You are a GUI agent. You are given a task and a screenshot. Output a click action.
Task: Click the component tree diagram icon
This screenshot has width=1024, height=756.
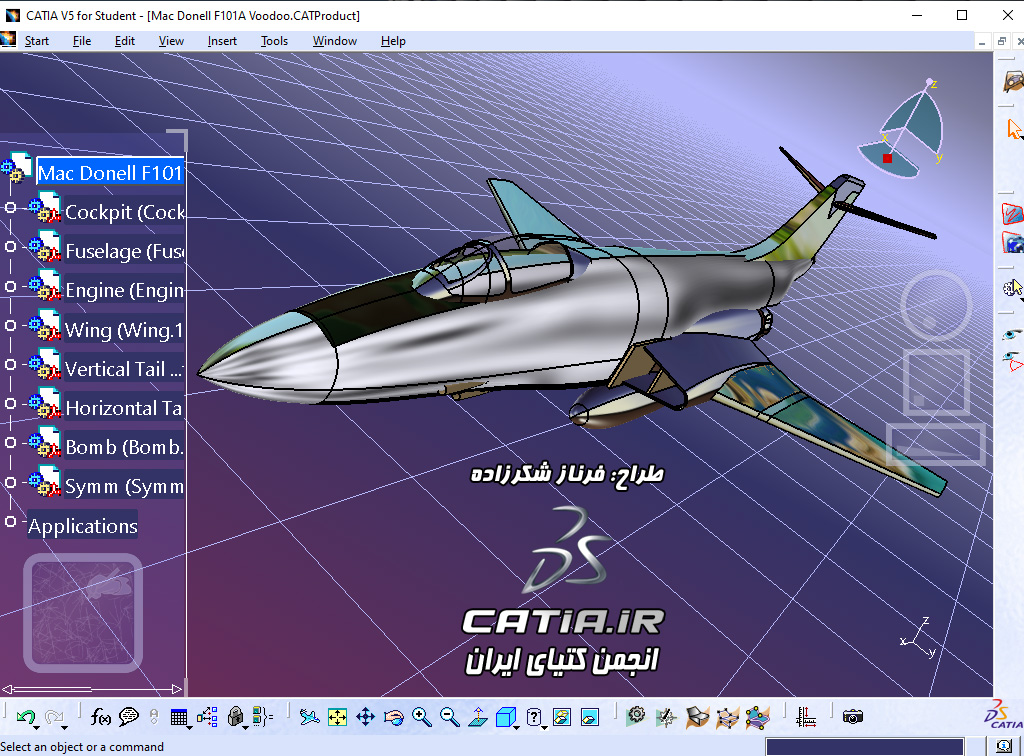click(x=207, y=717)
